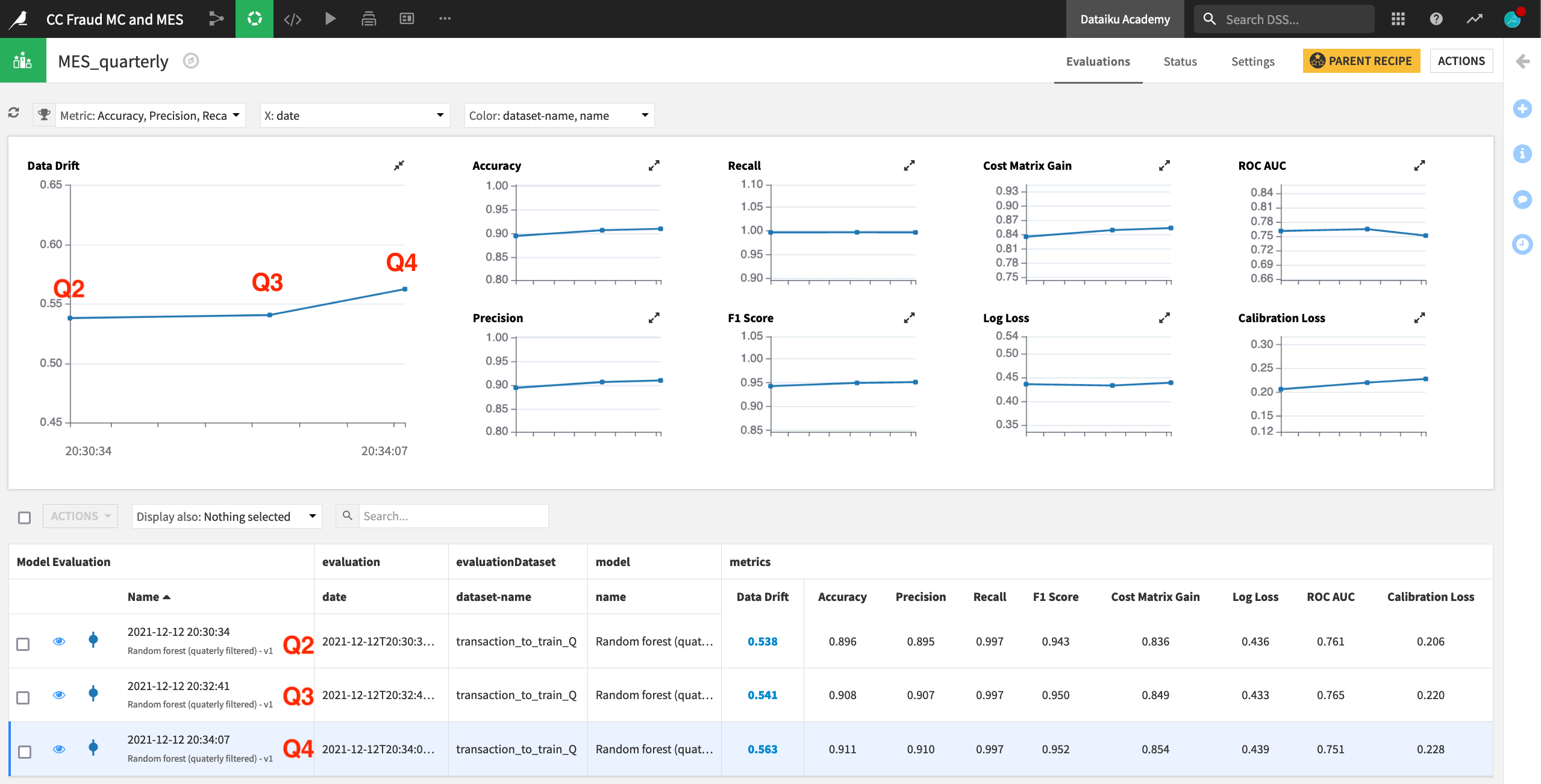
Task: Open the info panel on the right sidebar
Action: 1523,154
